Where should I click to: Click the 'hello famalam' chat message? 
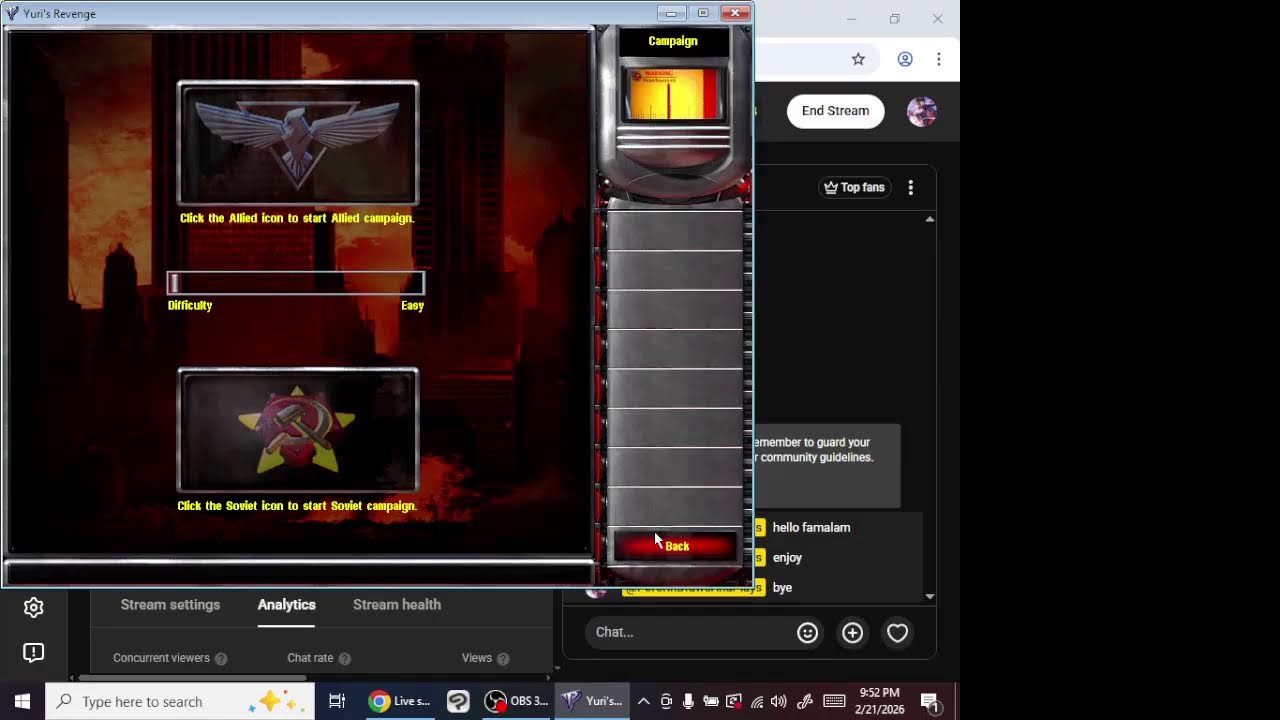(811, 527)
